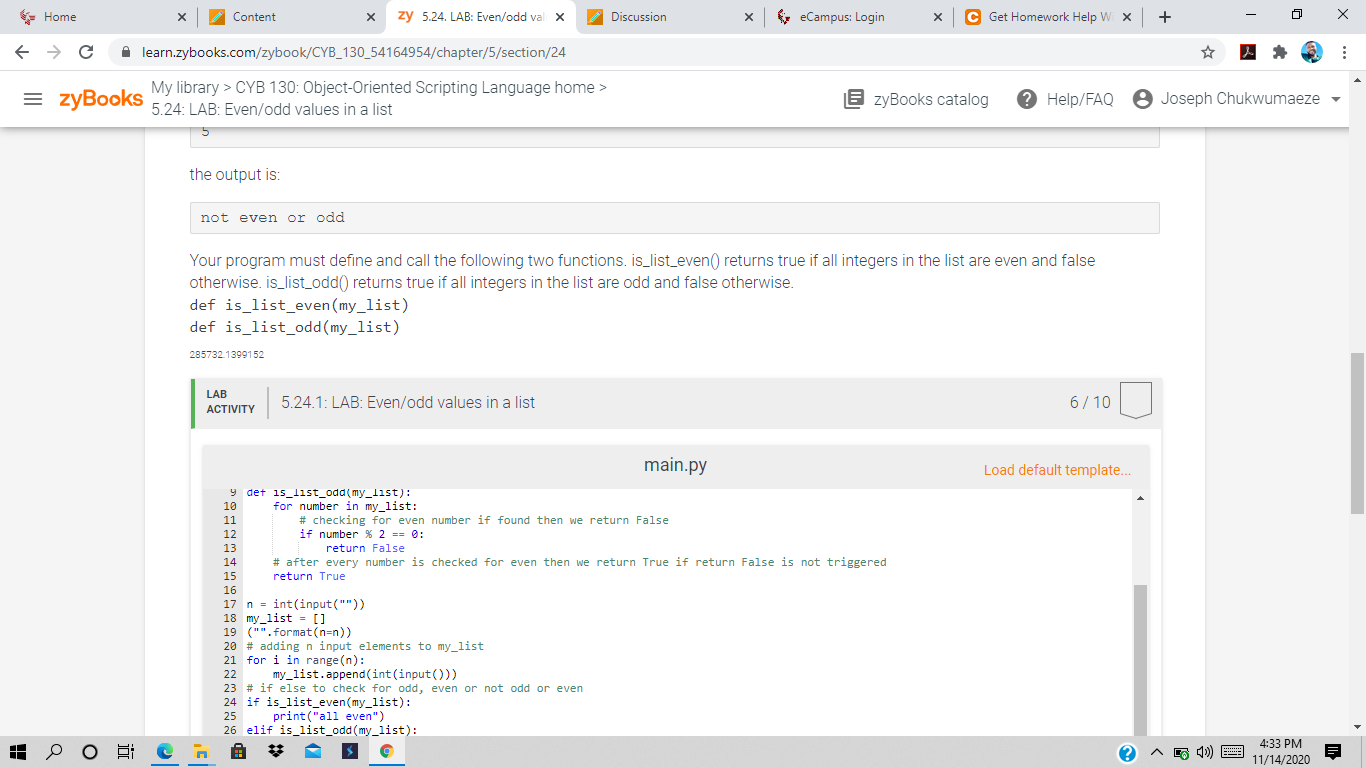Bookmark this page with the star icon
The width and height of the screenshot is (1366, 768).
click(1208, 52)
